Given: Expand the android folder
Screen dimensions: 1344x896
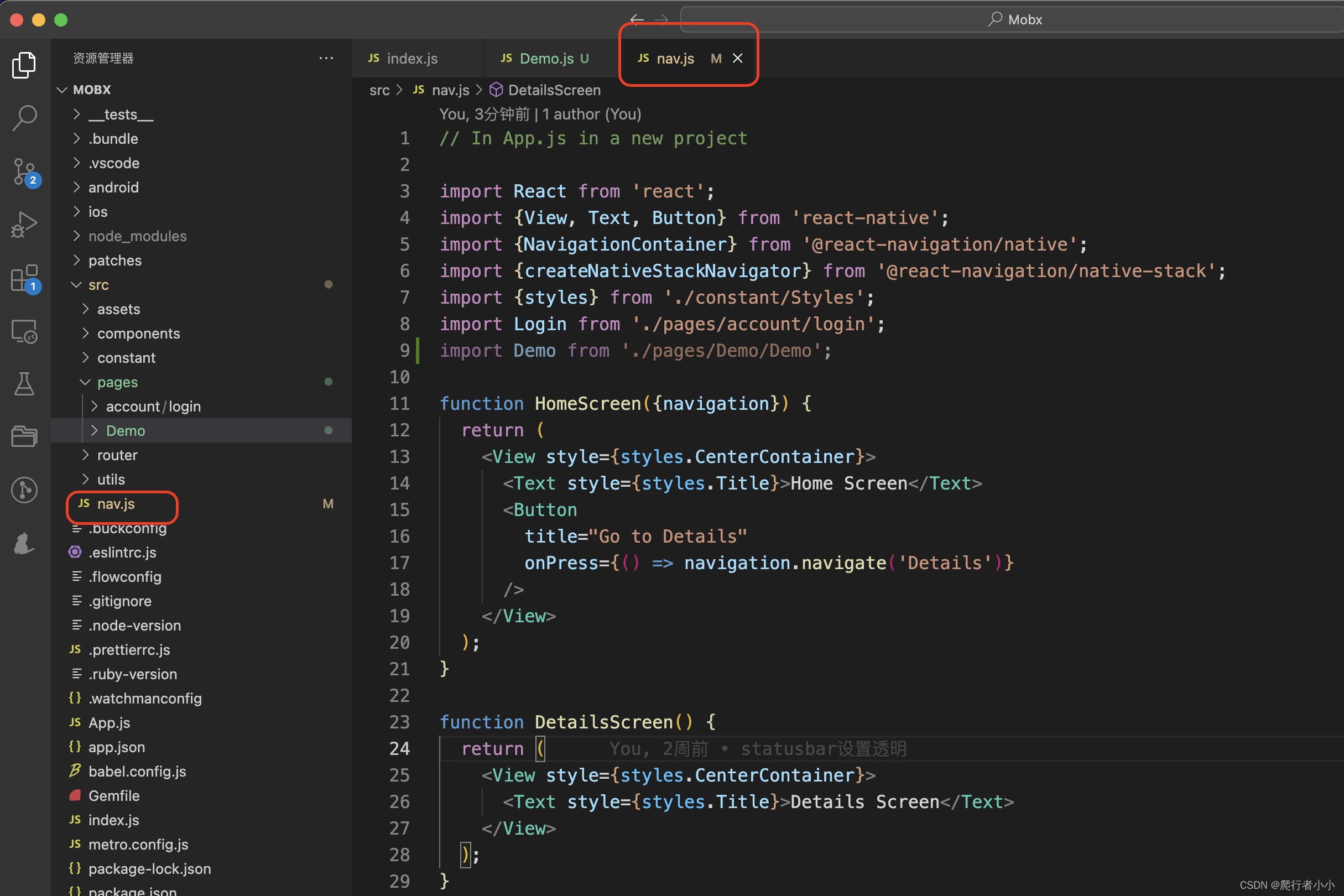Looking at the screenshot, I should point(113,187).
